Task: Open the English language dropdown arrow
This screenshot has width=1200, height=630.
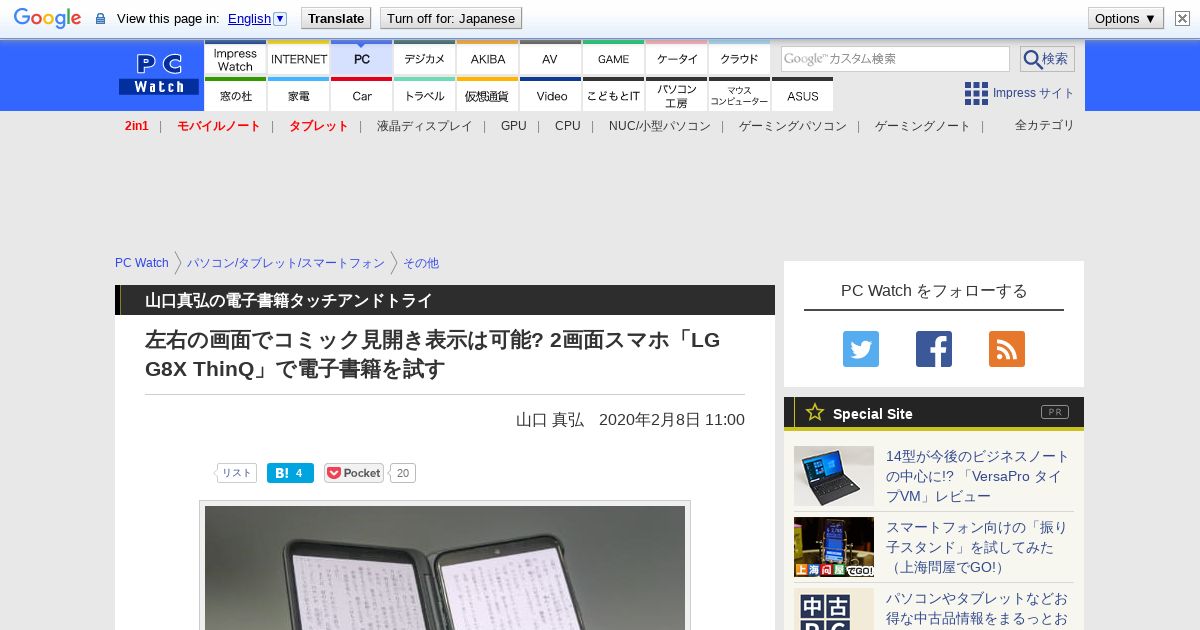Action: point(280,18)
